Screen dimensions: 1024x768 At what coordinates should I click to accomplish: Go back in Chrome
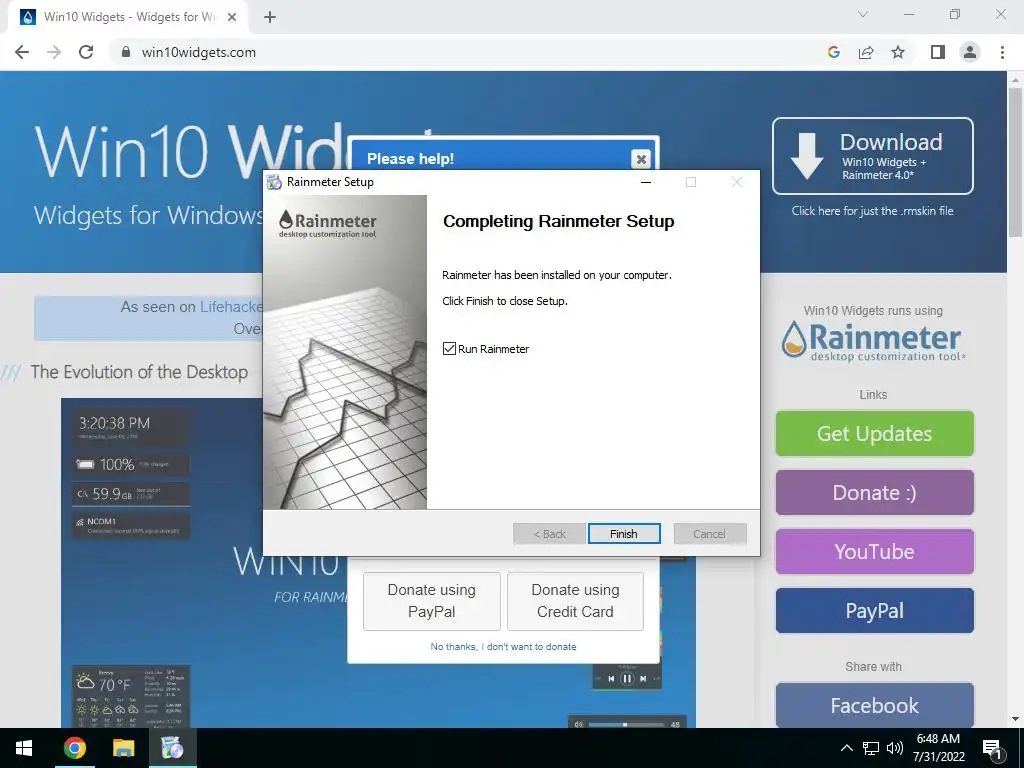click(22, 52)
